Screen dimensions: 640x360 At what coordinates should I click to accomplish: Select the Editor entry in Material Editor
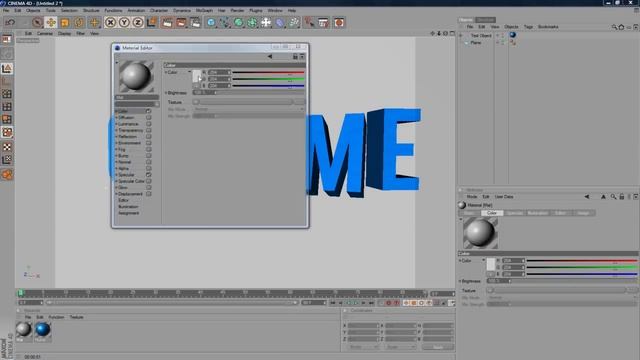click(x=123, y=200)
